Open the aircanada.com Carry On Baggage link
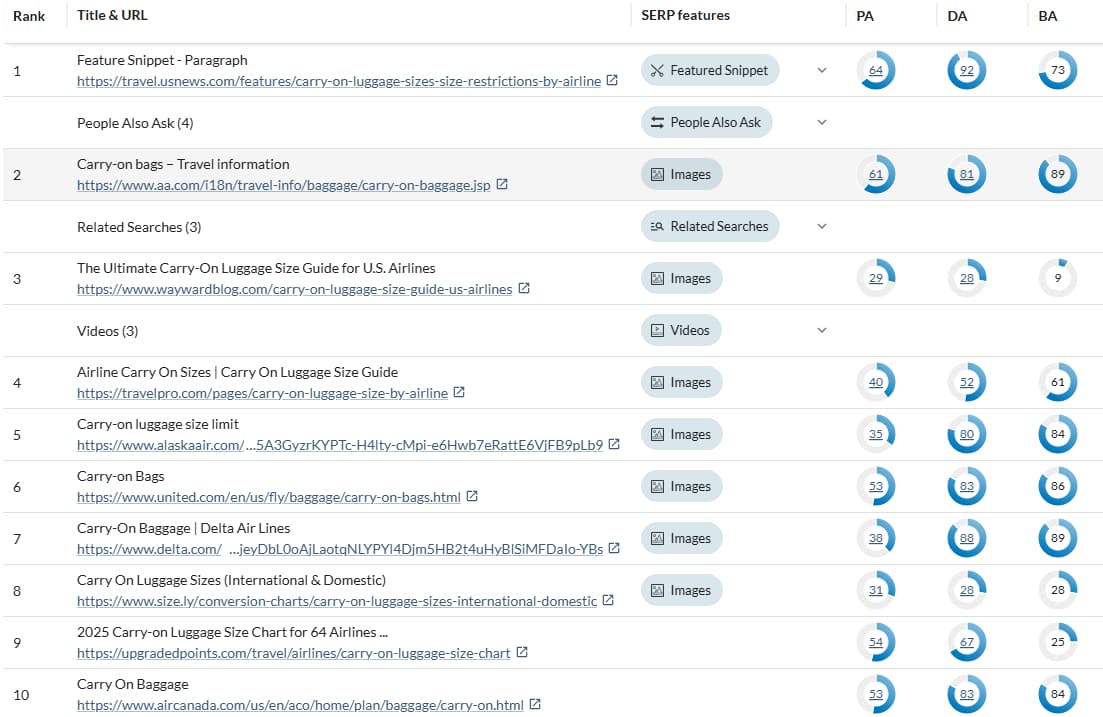Image resolution: width=1103 pixels, height=717 pixels. [x=295, y=704]
